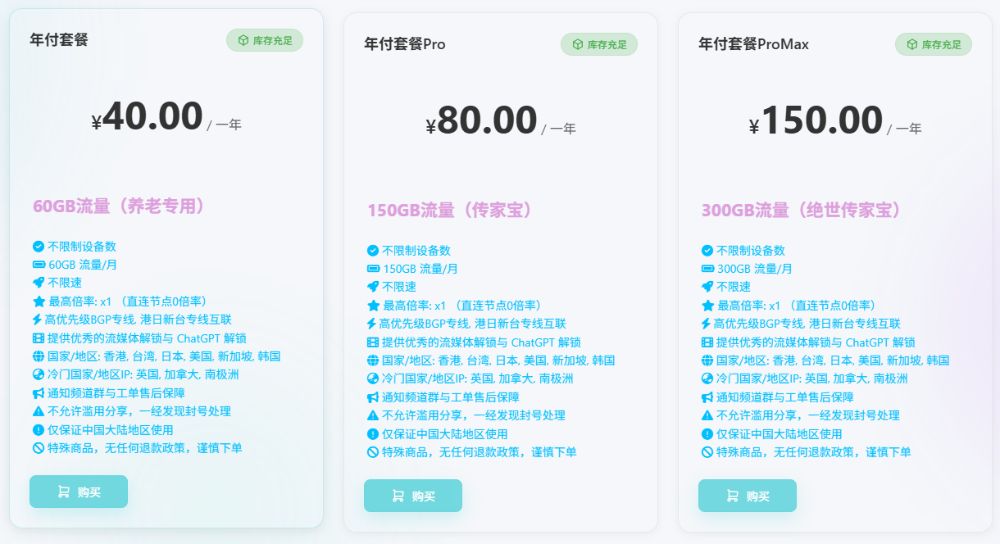Click the megaphone icon beside 通知频道群 in 年付套餐Pro card

pos(373,397)
